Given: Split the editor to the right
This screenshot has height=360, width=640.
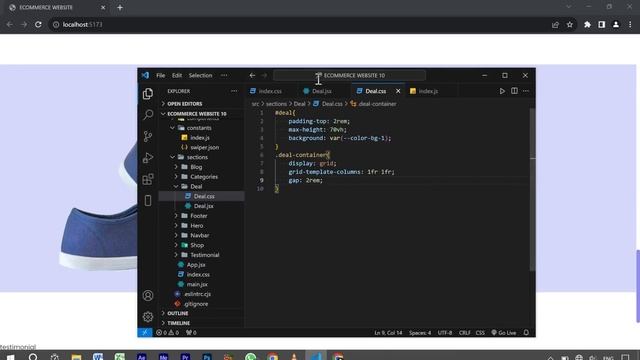Looking at the screenshot, I should click(514, 91).
